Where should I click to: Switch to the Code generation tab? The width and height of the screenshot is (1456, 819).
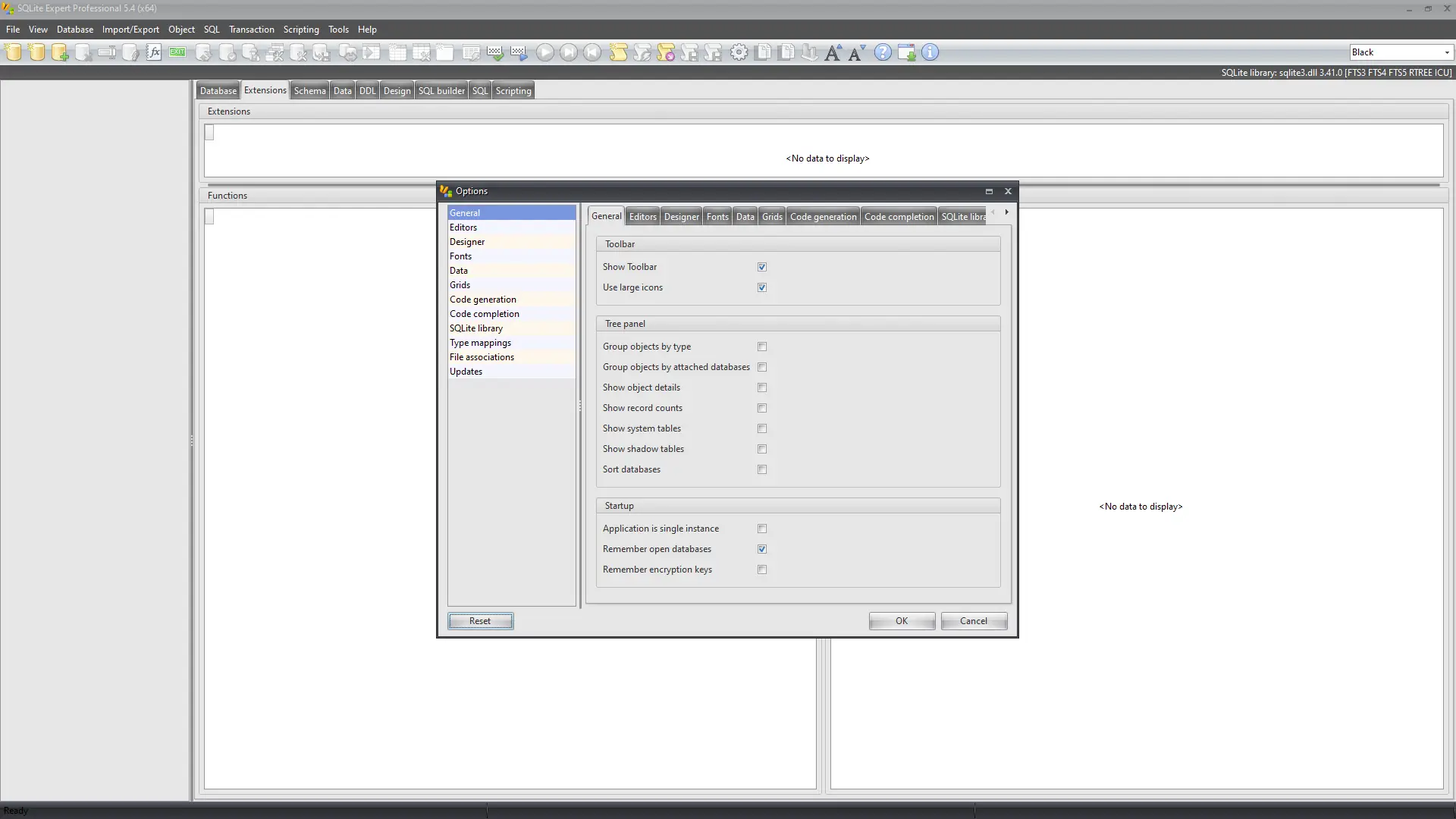coord(823,217)
